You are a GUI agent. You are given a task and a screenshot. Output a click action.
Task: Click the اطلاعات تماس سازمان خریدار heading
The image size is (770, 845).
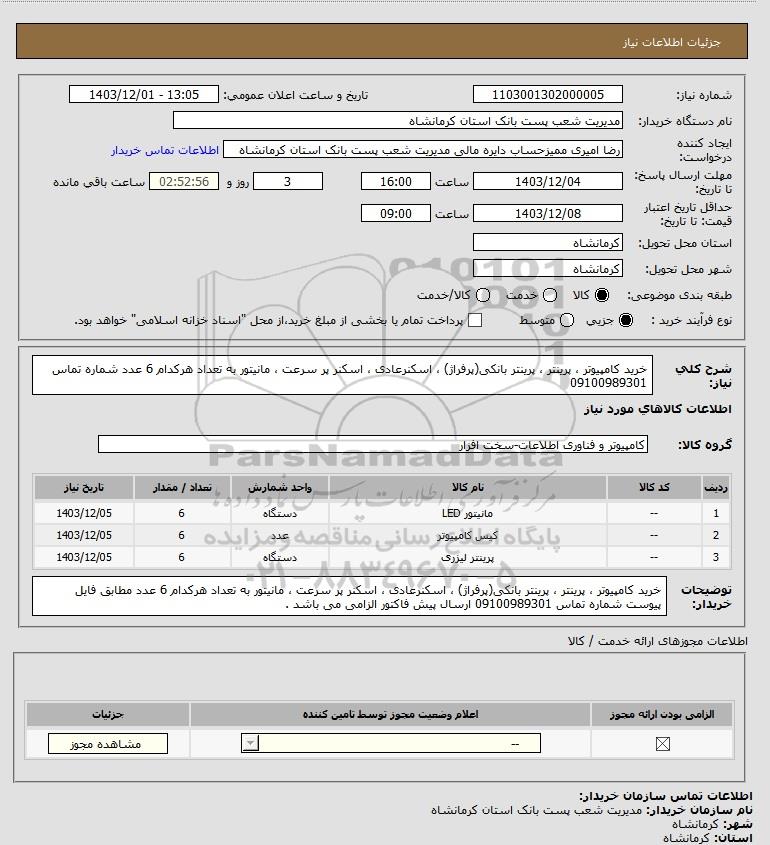[x=665, y=796]
